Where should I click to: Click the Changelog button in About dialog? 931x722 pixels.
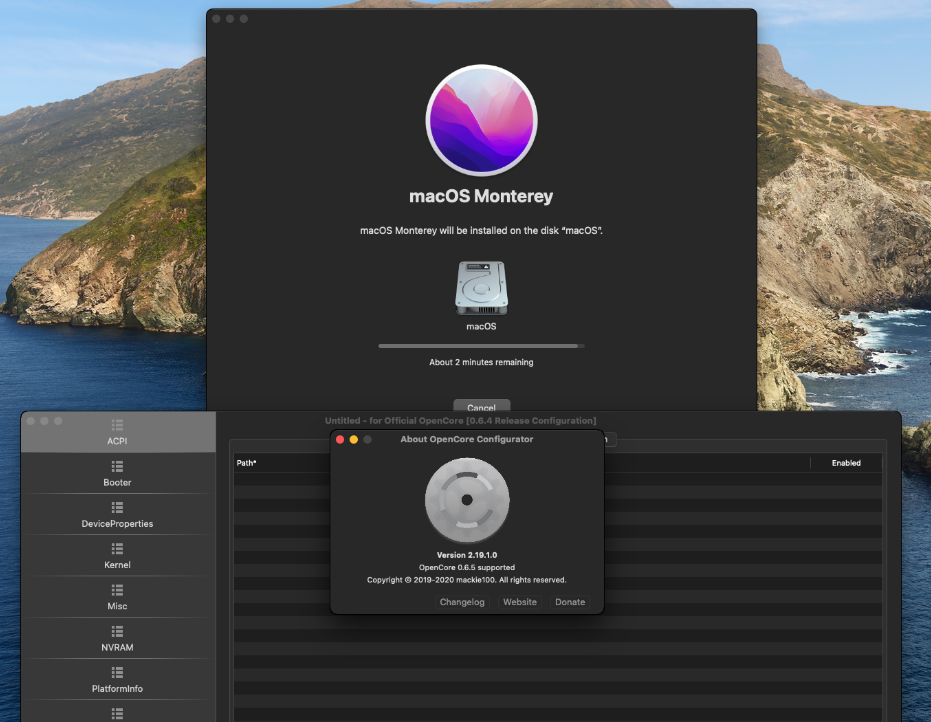(x=462, y=602)
